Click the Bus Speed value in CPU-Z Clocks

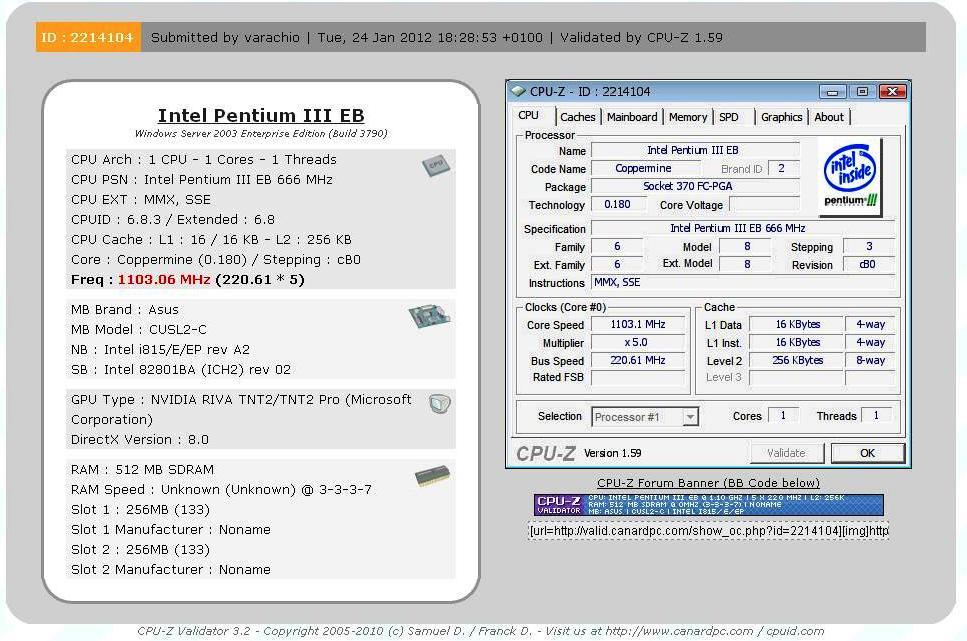(x=638, y=360)
